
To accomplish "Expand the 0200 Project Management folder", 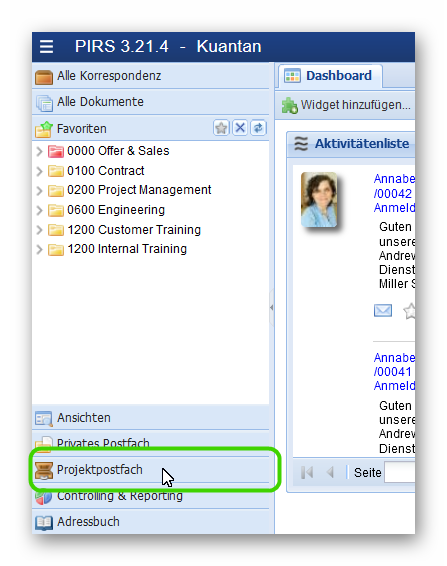I will pyautogui.click(x=39, y=190).
